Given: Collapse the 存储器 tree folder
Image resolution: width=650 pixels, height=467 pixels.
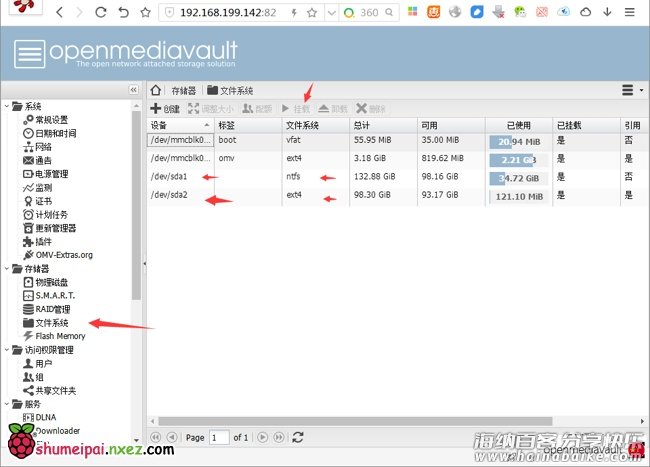Looking at the screenshot, I should click(x=7, y=269).
